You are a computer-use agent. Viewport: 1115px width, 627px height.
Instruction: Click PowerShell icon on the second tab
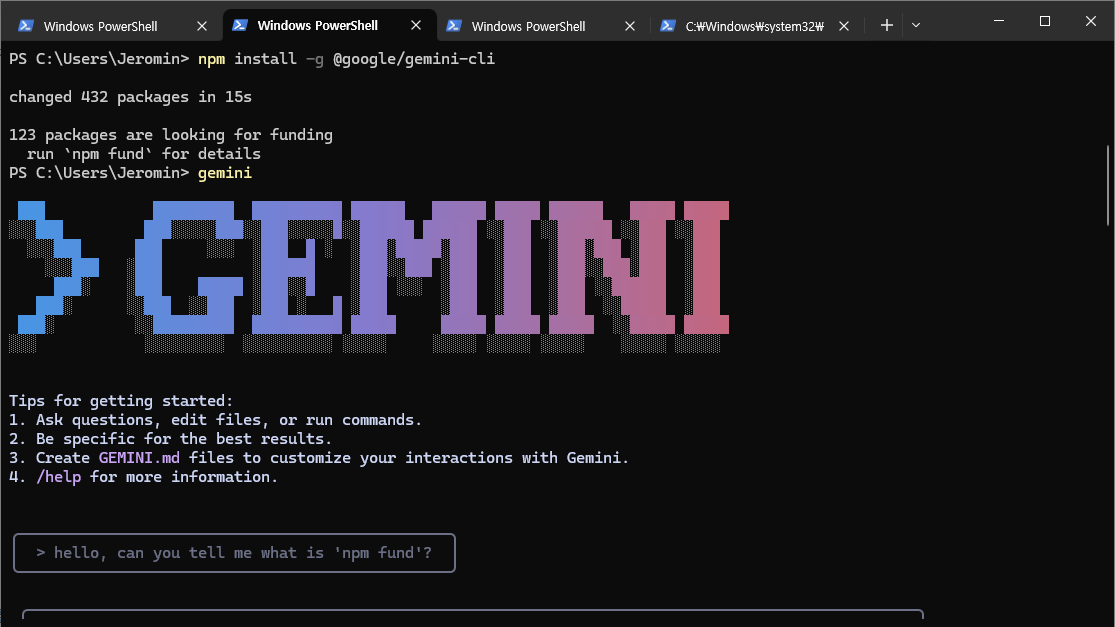[x=240, y=25]
